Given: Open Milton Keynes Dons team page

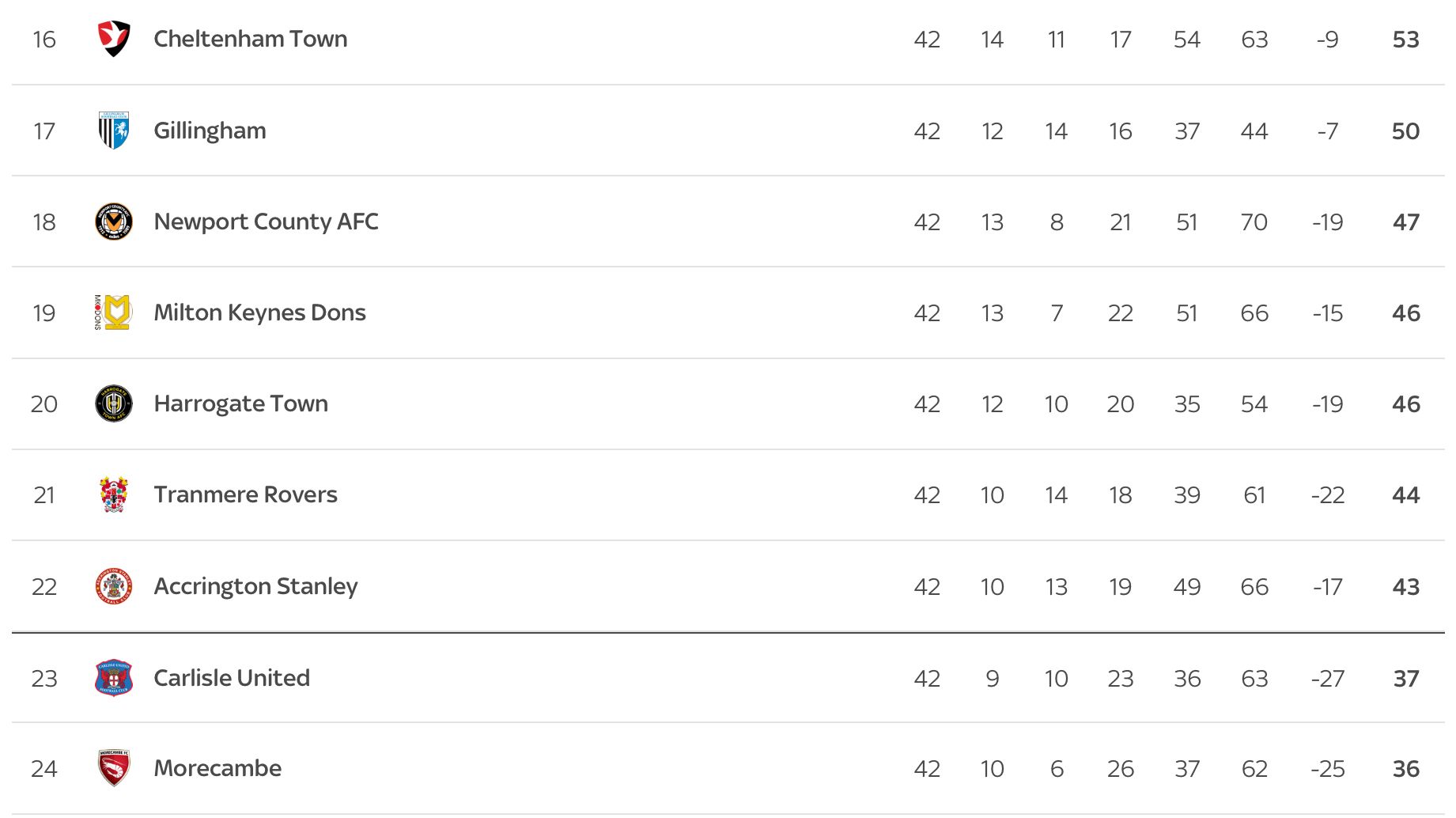Looking at the screenshot, I should click(x=259, y=312).
